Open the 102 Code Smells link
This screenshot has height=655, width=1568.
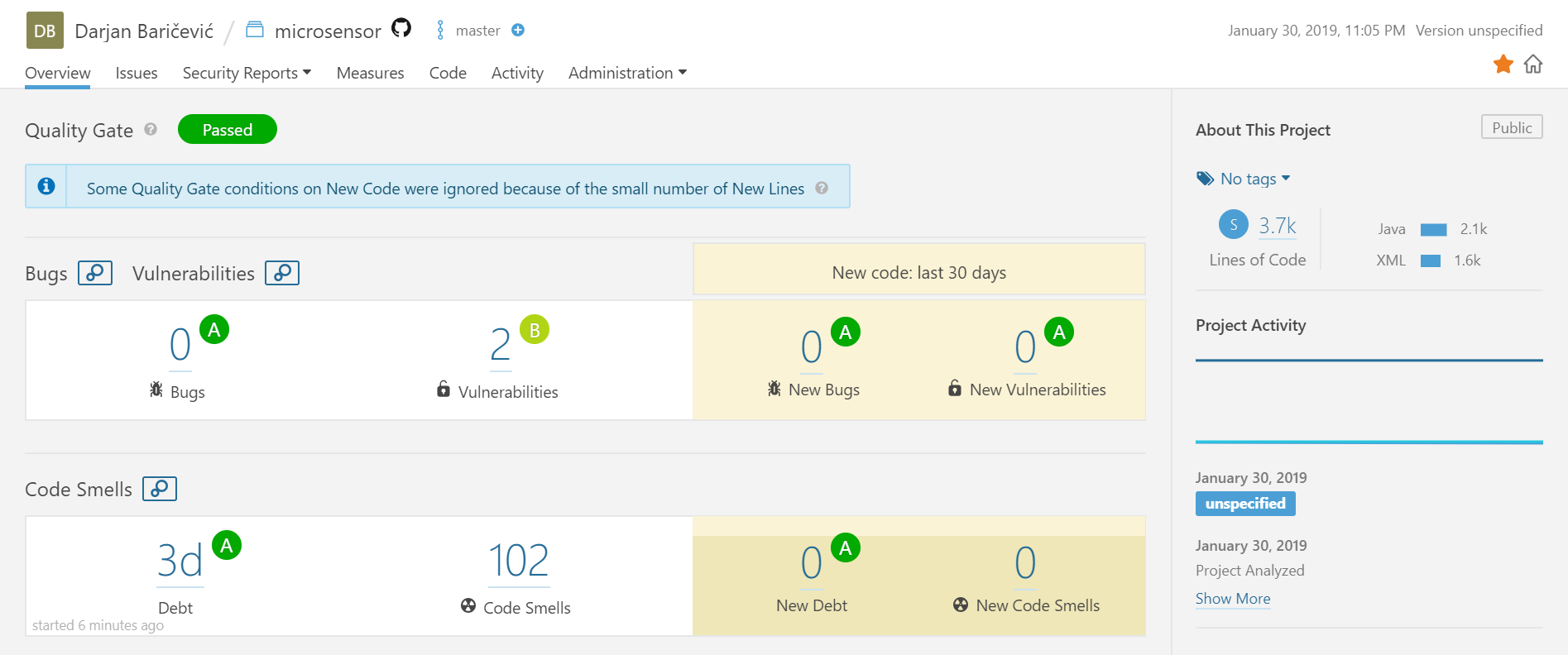pos(519,561)
